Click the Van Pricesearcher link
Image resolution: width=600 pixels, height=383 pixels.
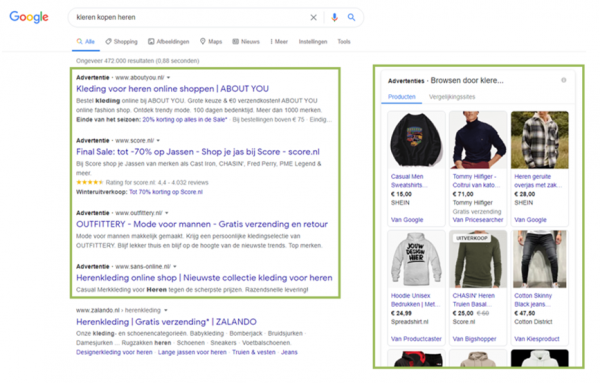click(x=478, y=220)
